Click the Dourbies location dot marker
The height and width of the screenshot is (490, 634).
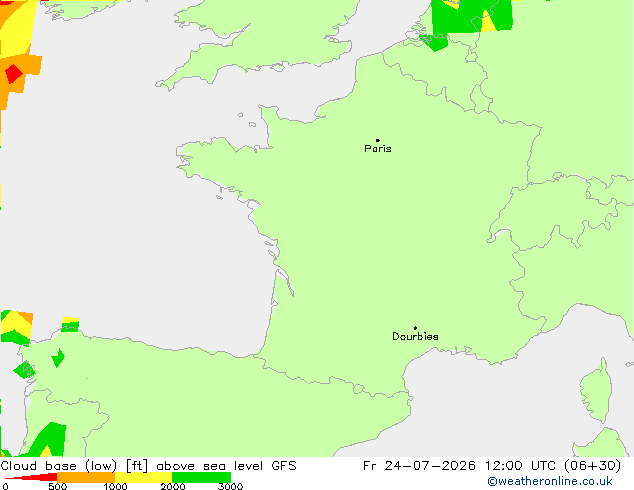(415, 328)
